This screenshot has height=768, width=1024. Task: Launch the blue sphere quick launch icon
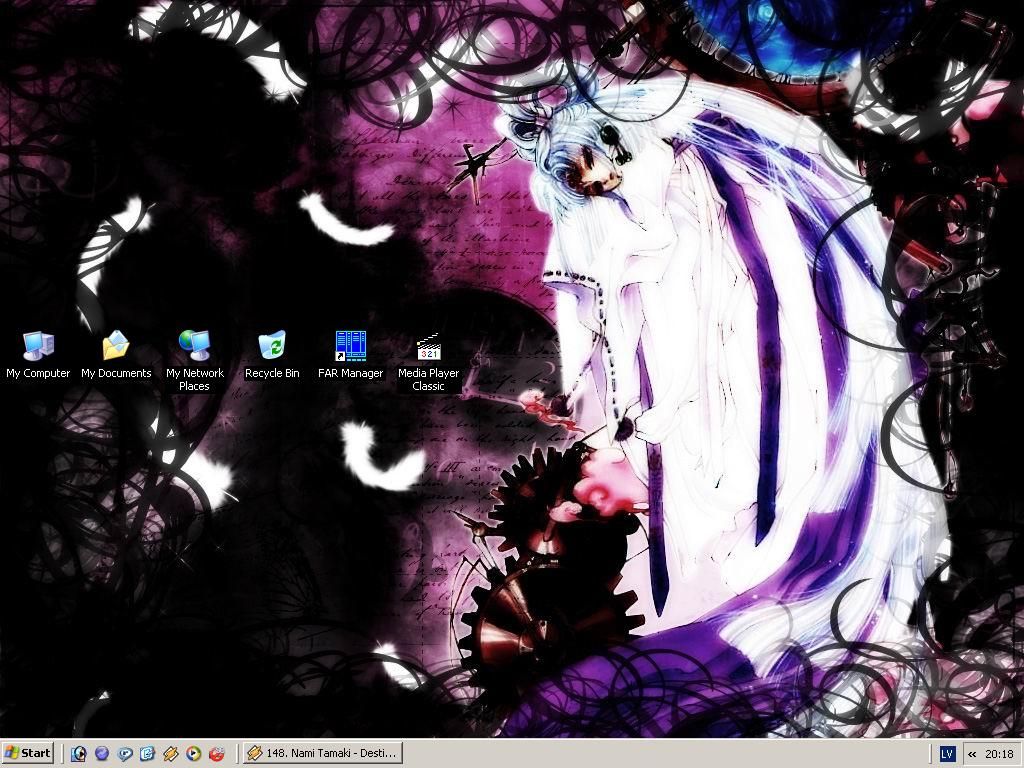click(x=102, y=754)
